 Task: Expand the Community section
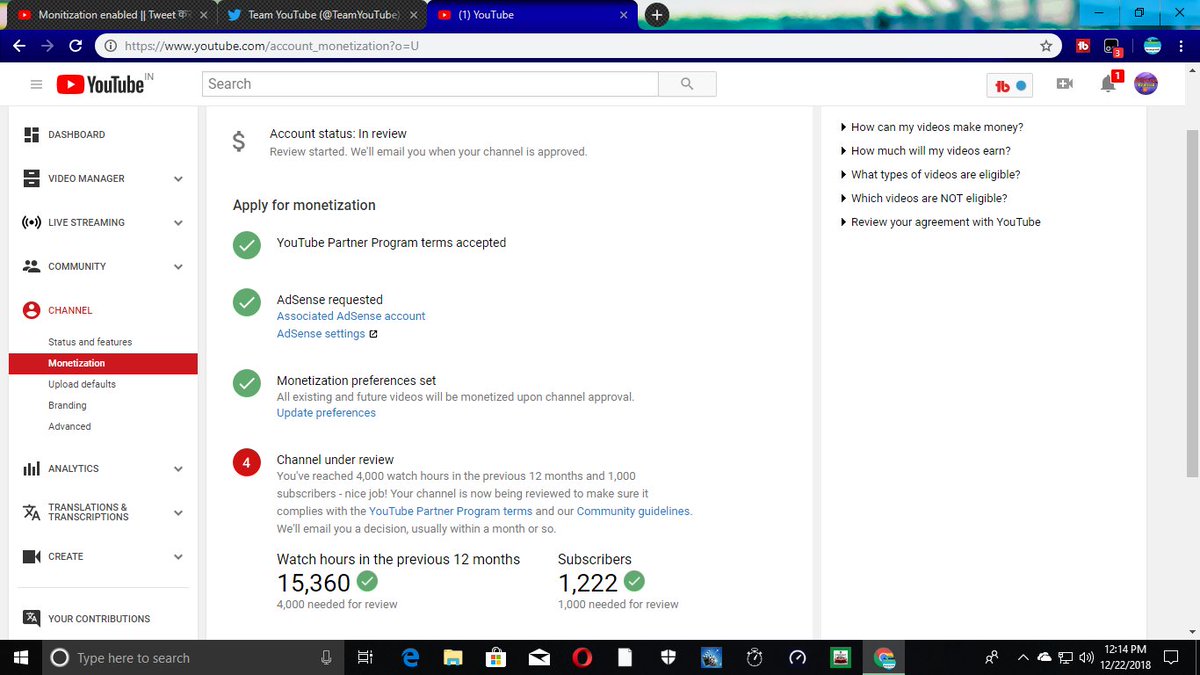point(178,267)
